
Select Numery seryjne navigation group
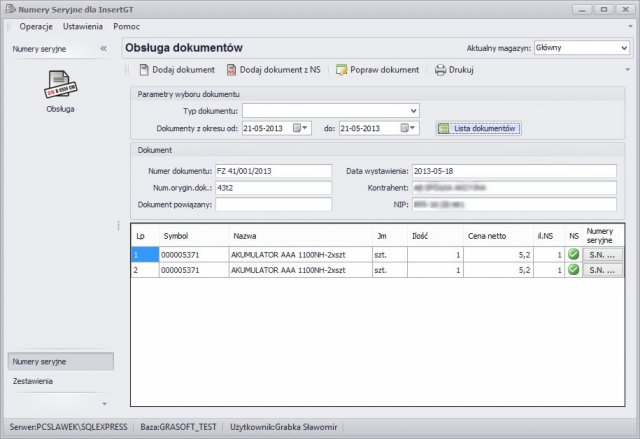tap(61, 361)
